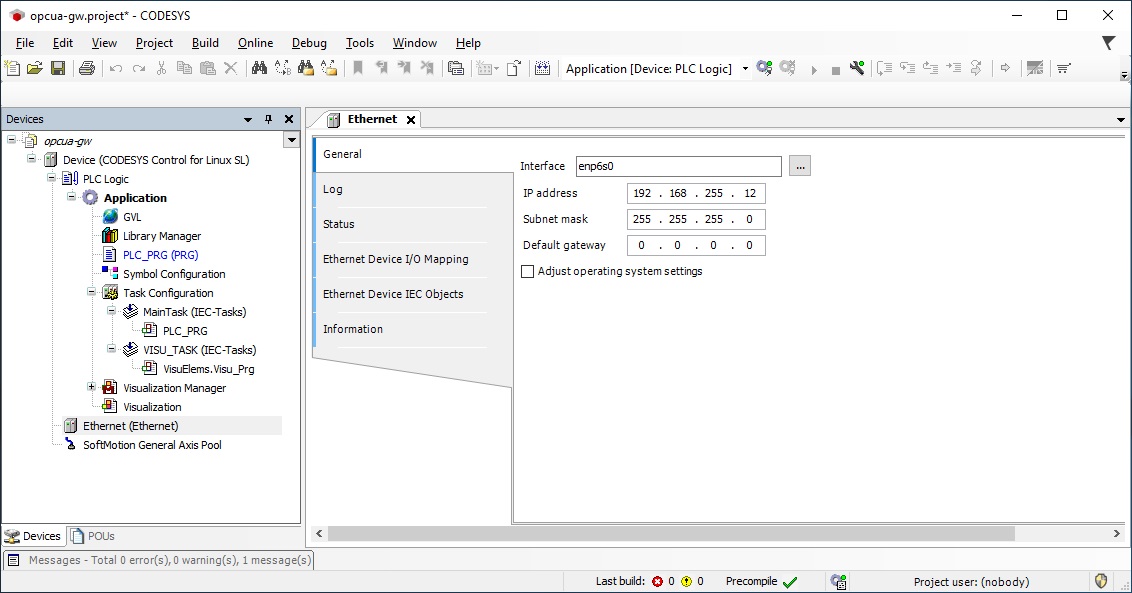
Task: Collapse the PLC Logic node
Action: pos(51,177)
